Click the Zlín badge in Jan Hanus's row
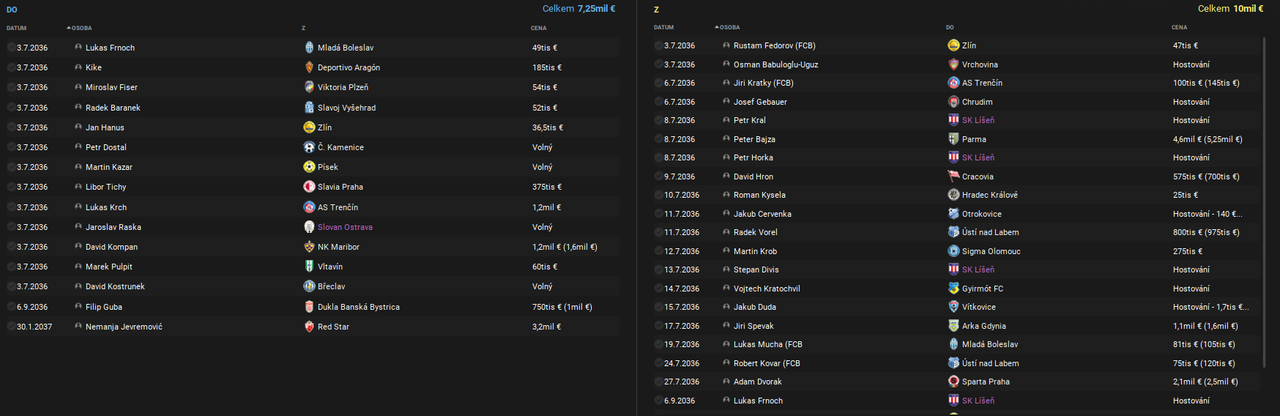This screenshot has height=416, width=1280. tap(309, 127)
